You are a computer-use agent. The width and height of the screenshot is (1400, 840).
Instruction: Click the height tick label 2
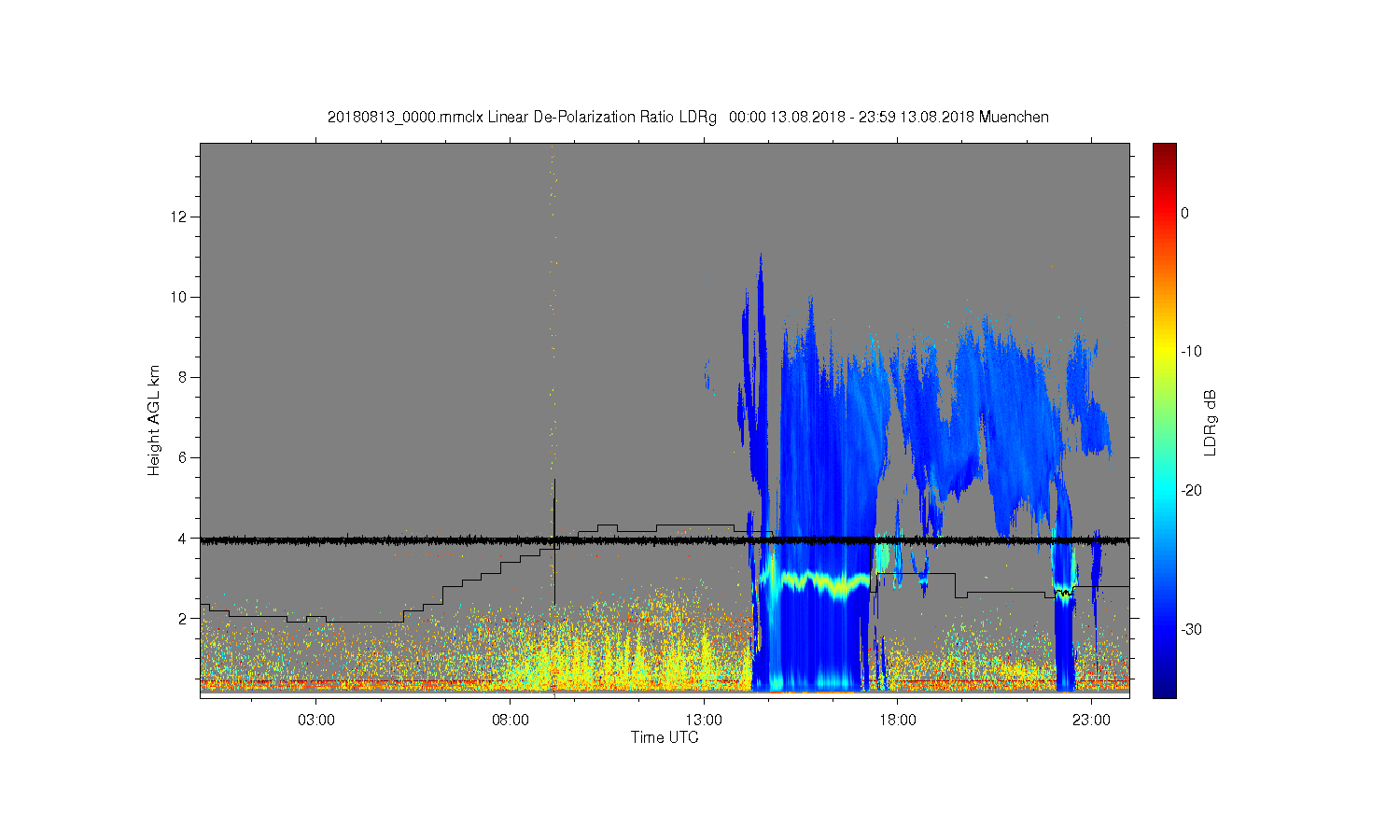tap(183, 618)
